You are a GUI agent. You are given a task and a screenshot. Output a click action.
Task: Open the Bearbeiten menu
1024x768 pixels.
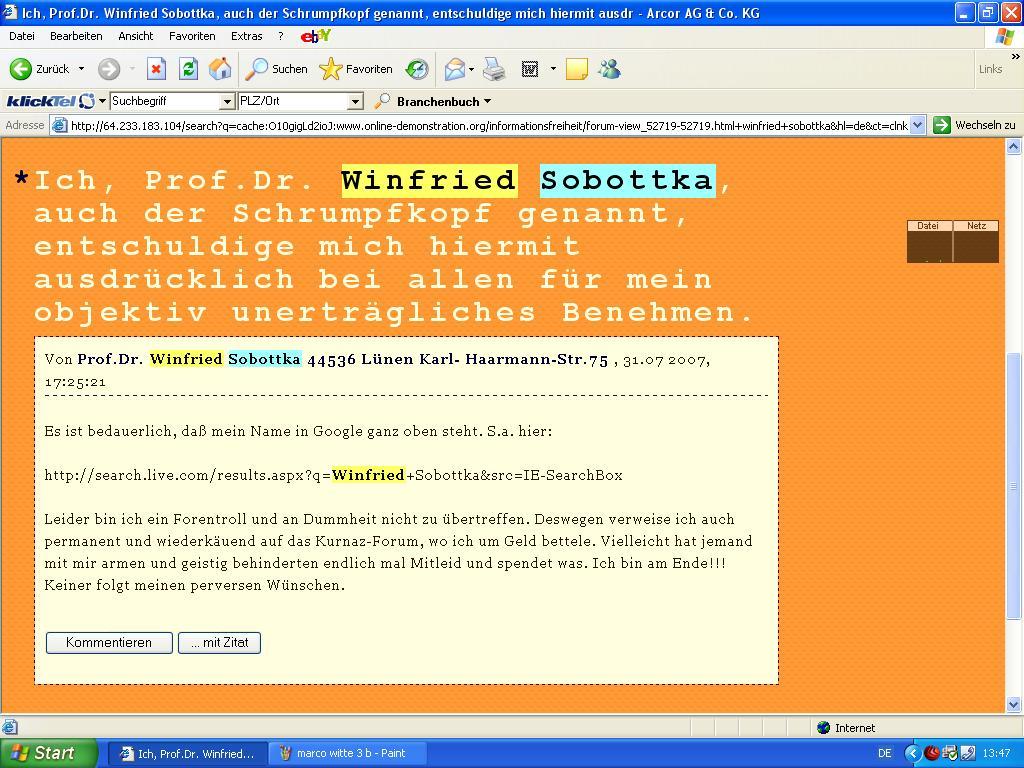[x=76, y=36]
